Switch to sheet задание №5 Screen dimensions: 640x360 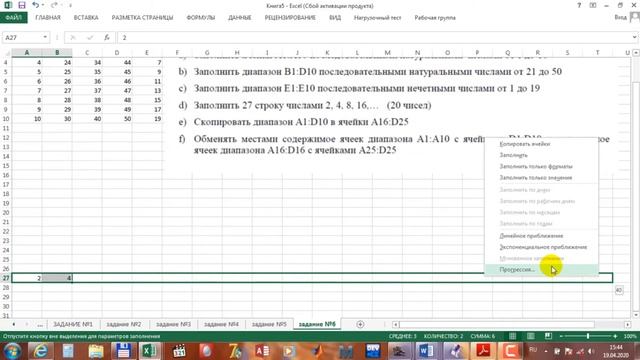click(269, 324)
